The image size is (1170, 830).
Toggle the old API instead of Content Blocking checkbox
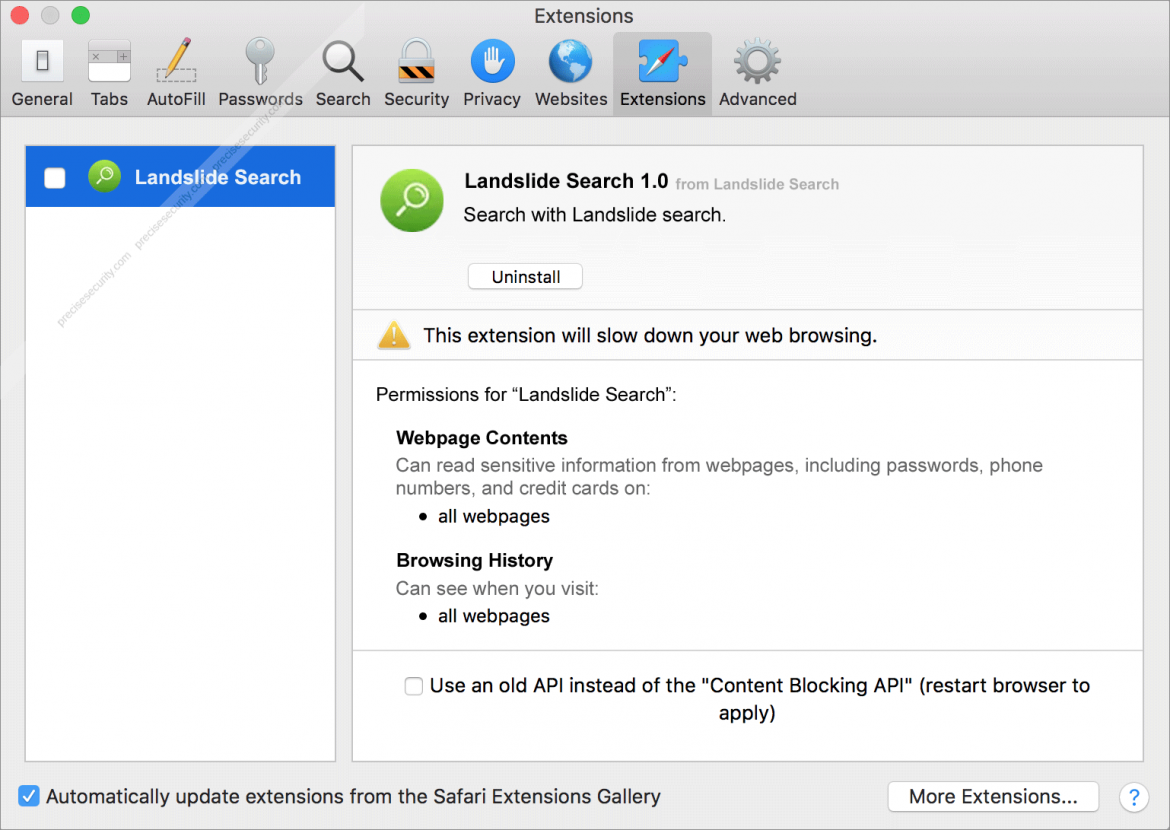[413, 686]
